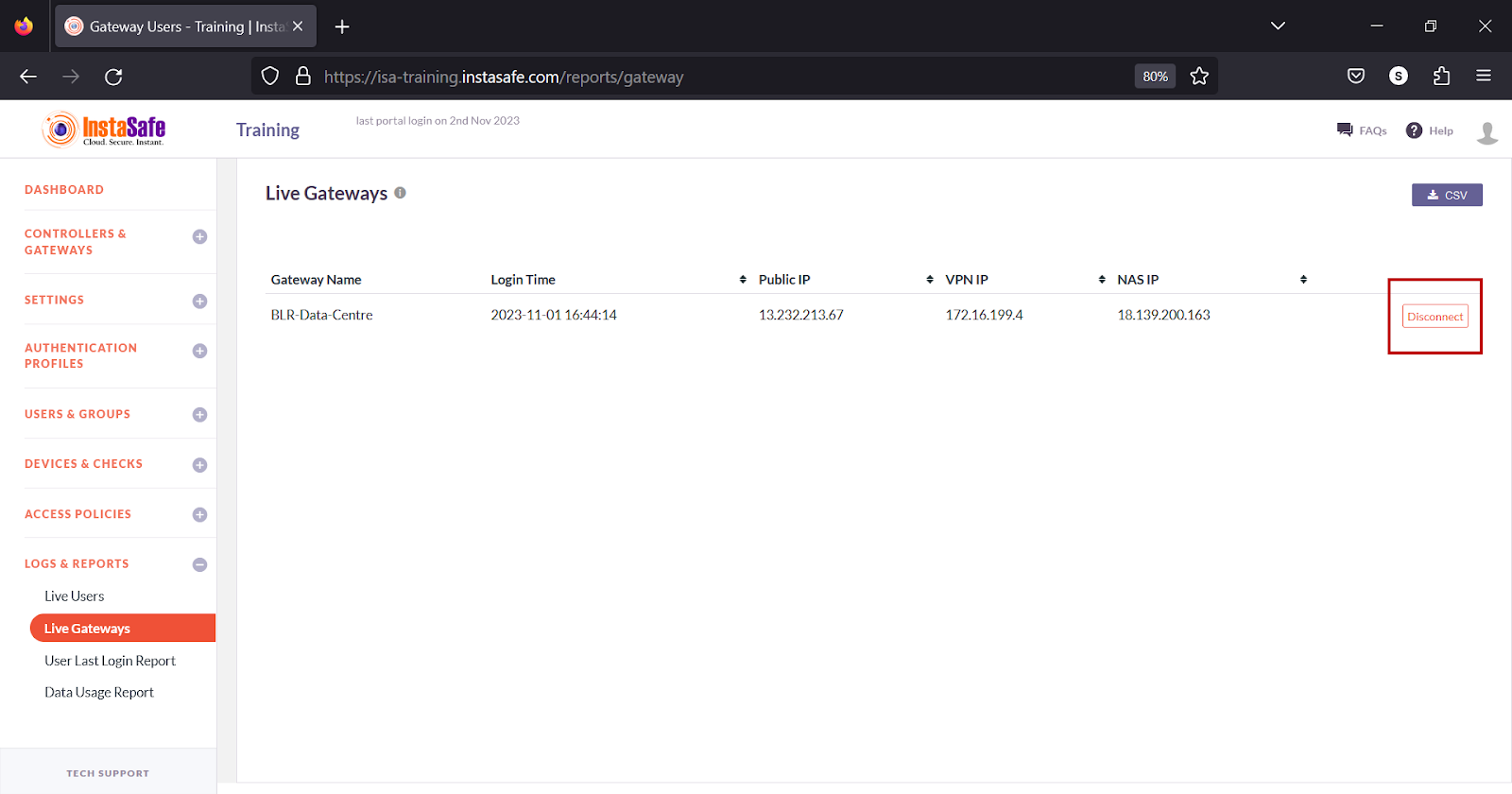Viewport: 1512px width, 794px height.
Task: Sort table by VPN IP arrows
Action: (x=1102, y=280)
